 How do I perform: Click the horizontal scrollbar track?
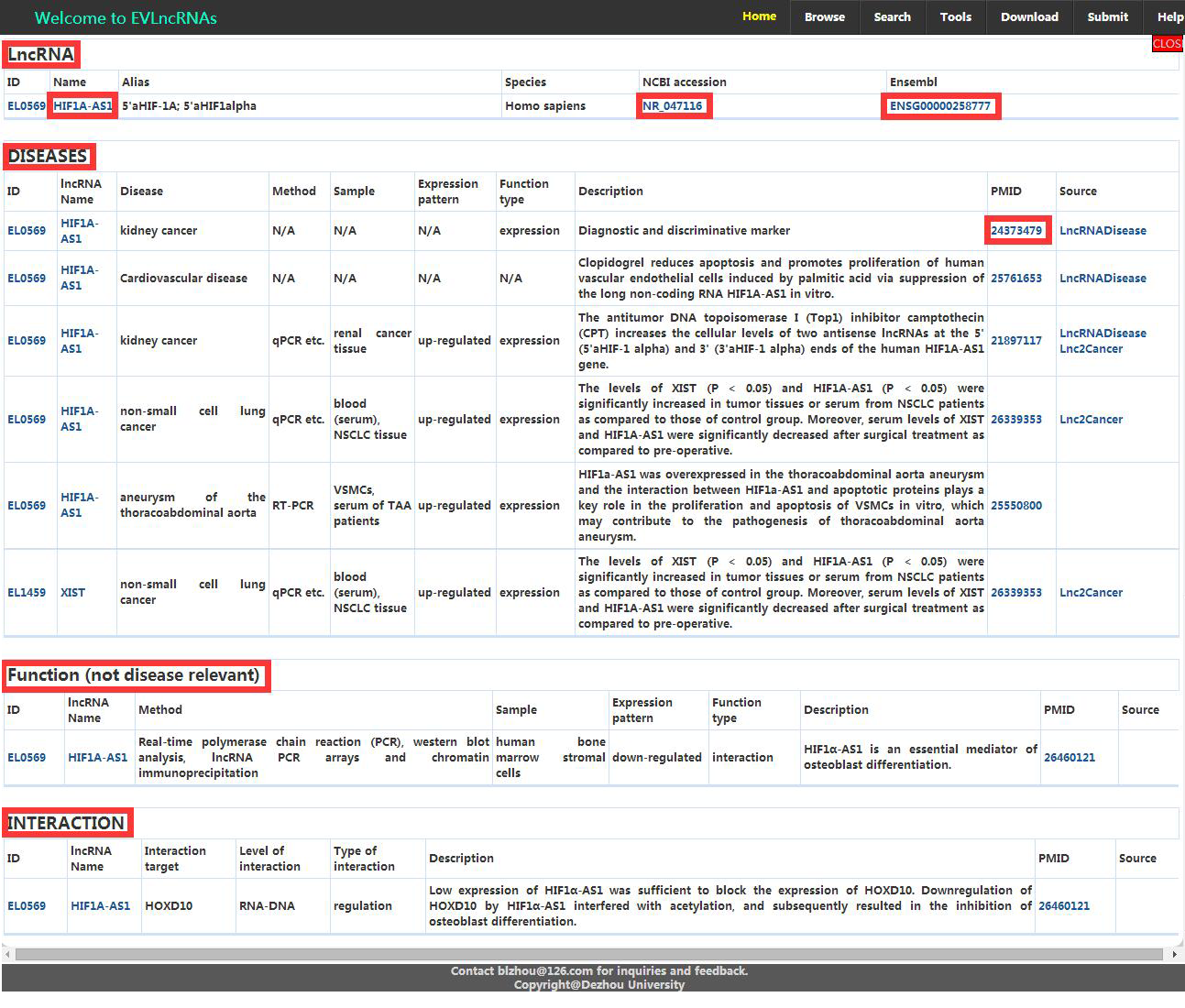[x=589, y=954]
